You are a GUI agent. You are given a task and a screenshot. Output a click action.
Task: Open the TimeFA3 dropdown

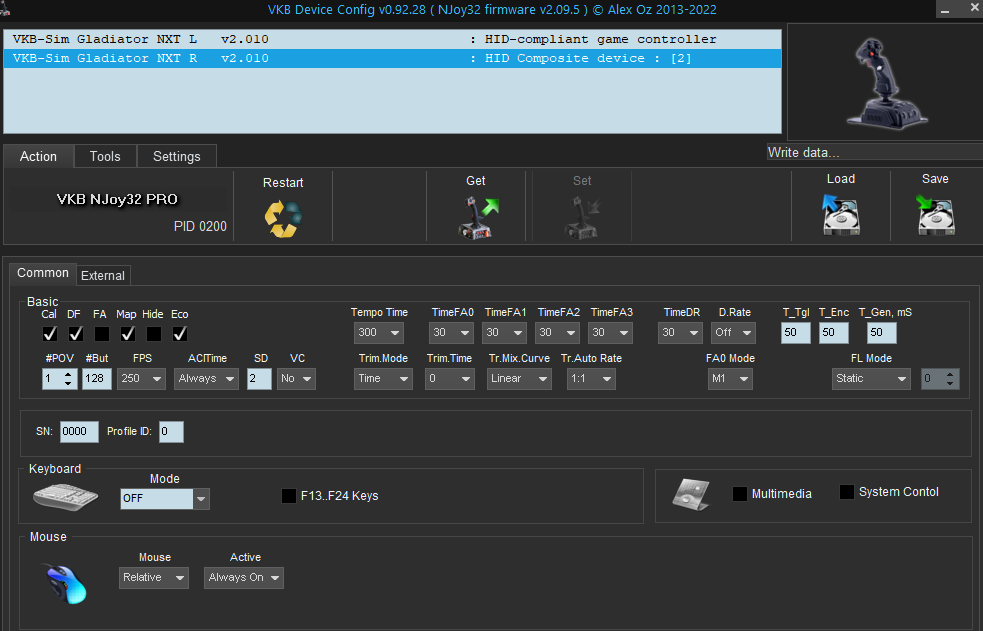610,333
